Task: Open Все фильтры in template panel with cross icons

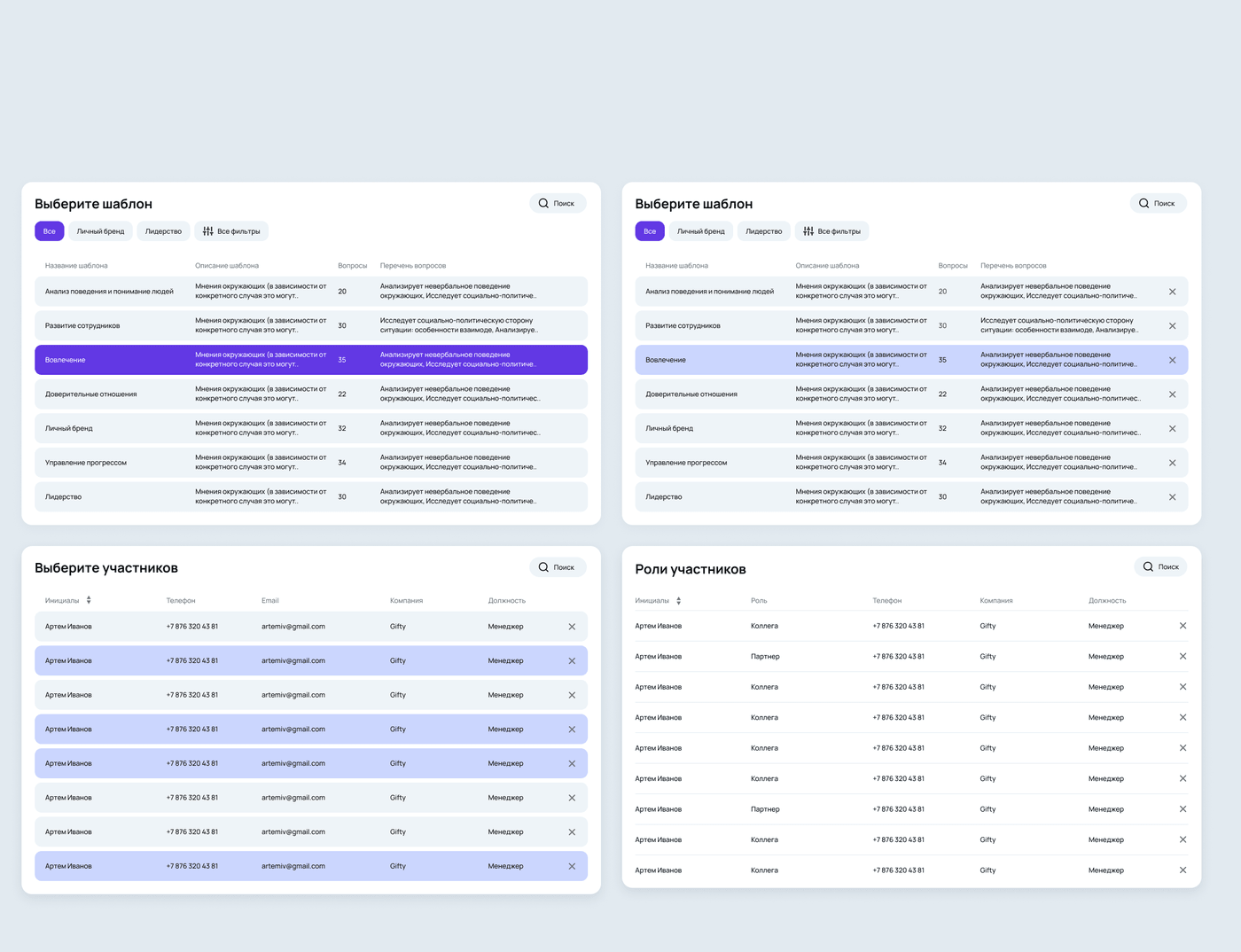Action: (831, 231)
